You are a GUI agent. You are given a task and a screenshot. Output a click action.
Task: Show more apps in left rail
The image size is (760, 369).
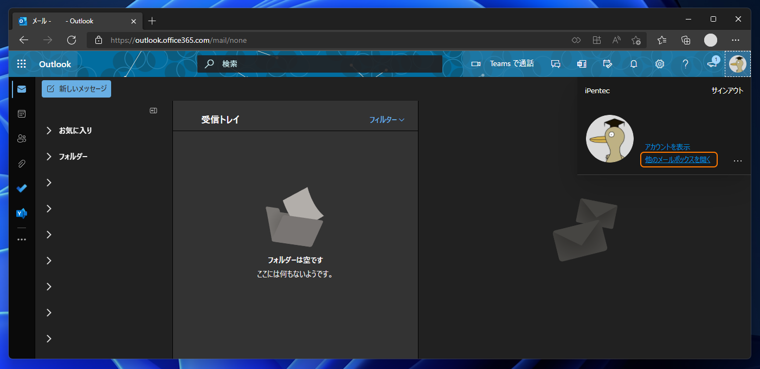pyautogui.click(x=21, y=239)
